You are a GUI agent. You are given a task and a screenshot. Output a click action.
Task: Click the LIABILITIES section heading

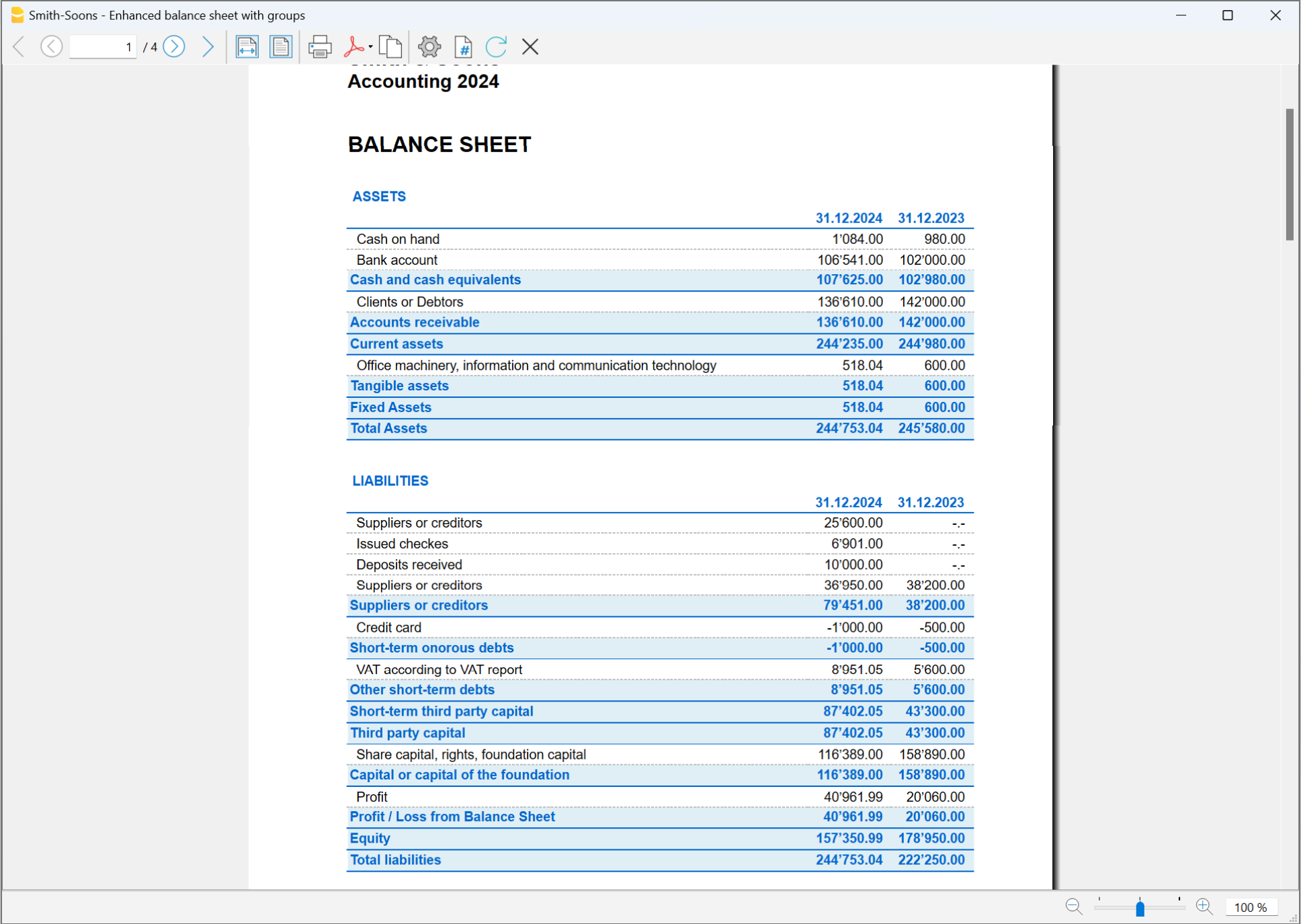coord(390,480)
